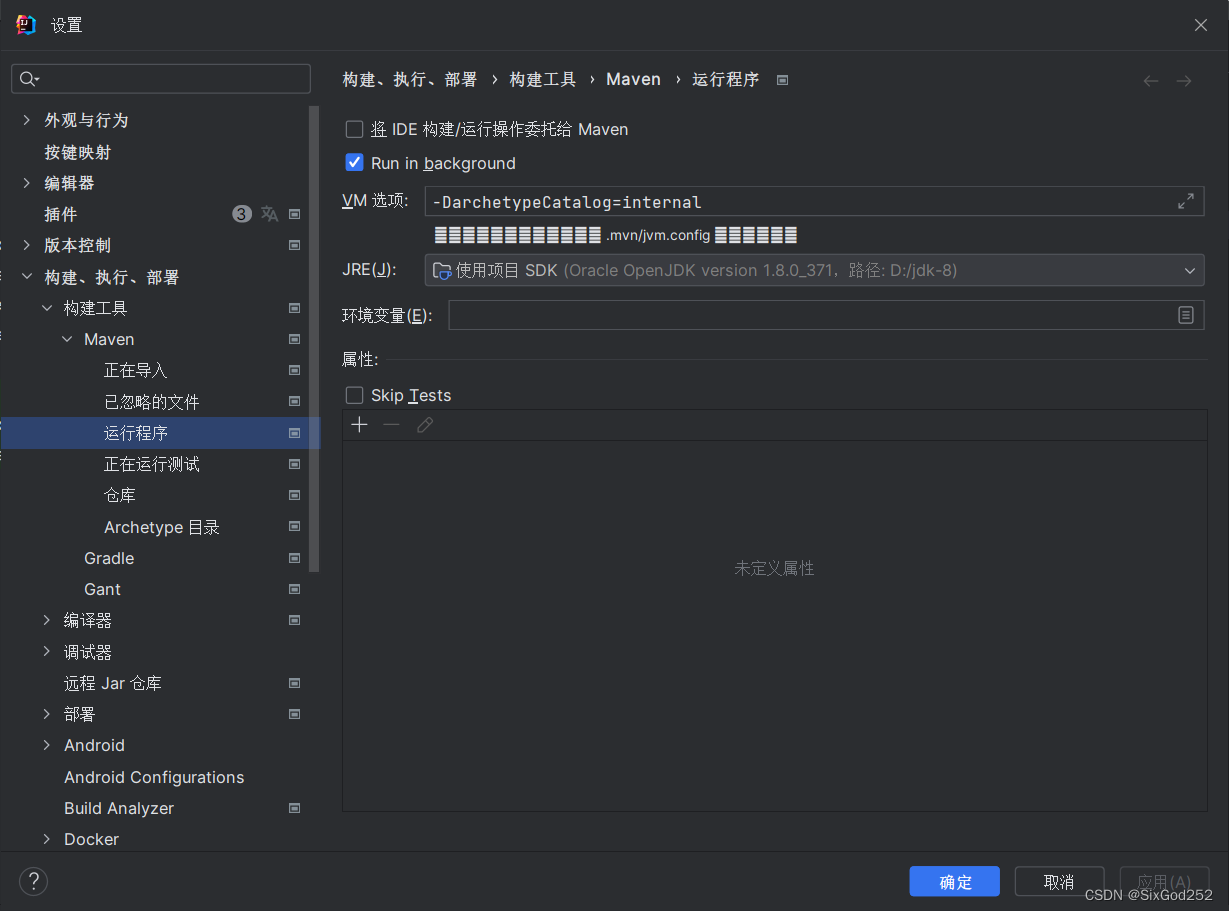This screenshot has height=911, width=1229.
Task: Click project-level icon beside 远程 Jar 仓库 row
Action: 295,683
